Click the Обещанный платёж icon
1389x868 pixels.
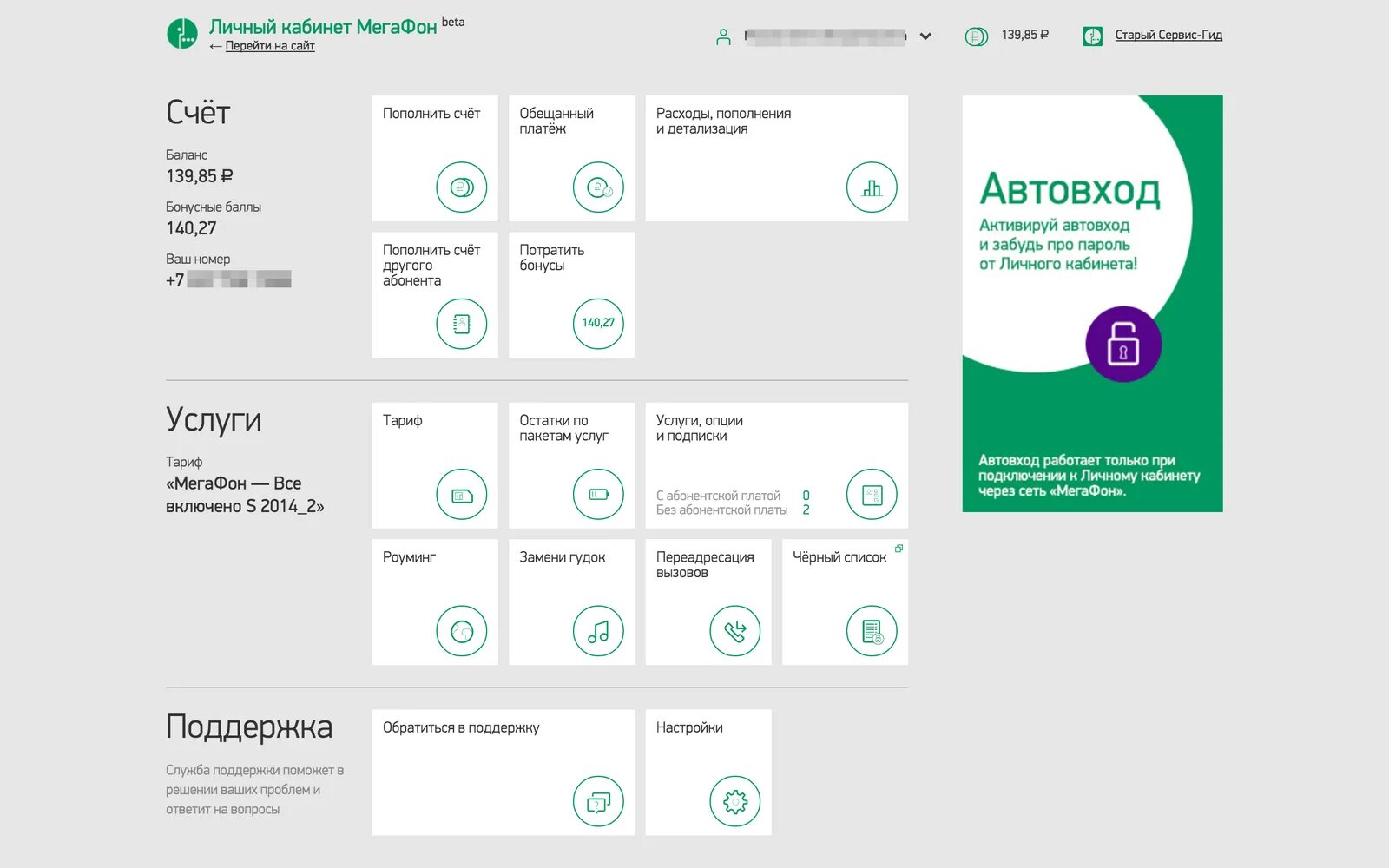(598, 187)
